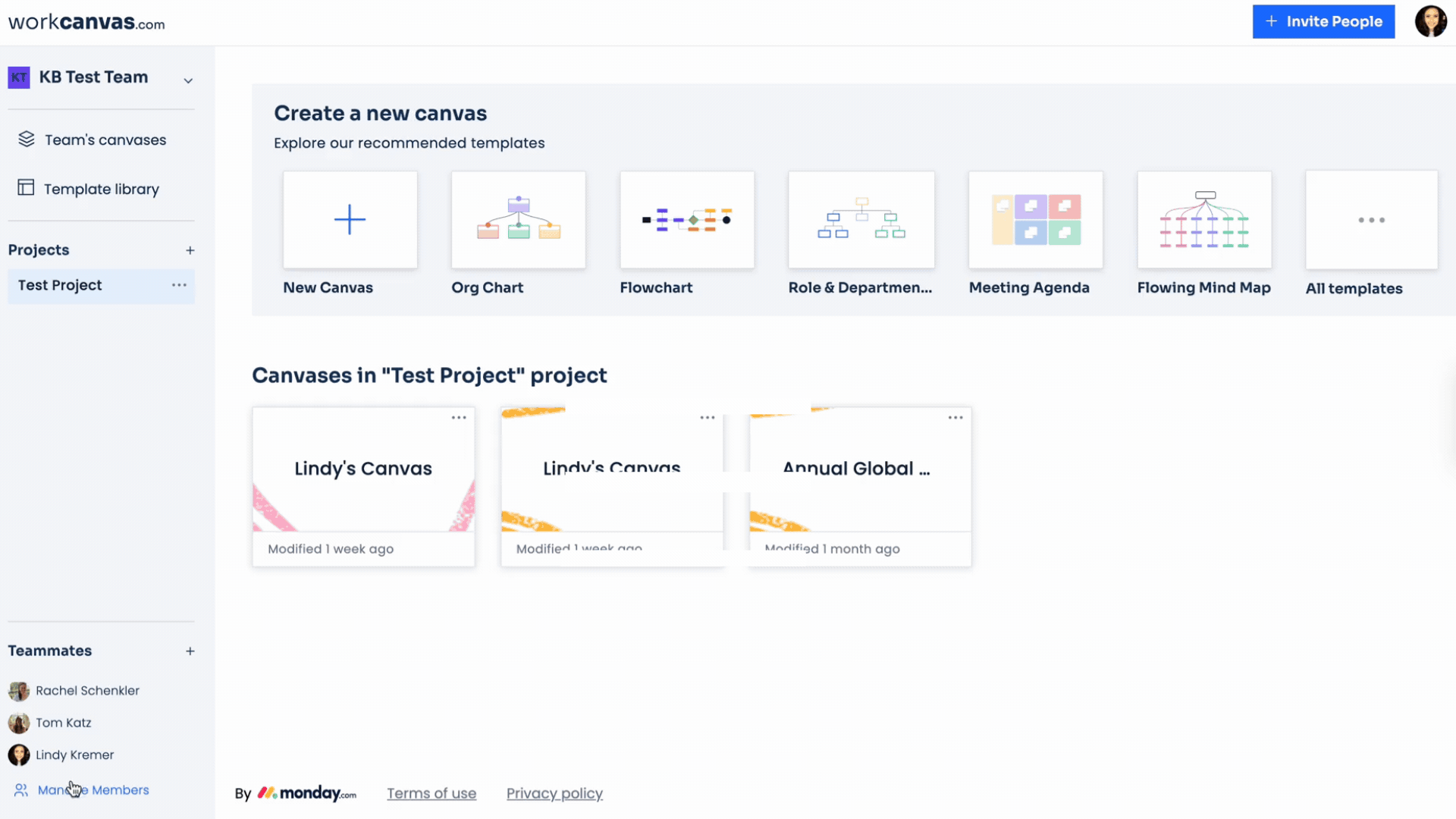Image resolution: width=1456 pixels, height=819 pixels.
Task: Open Team's canvases from the sidebar
Action: click(105, 140)
